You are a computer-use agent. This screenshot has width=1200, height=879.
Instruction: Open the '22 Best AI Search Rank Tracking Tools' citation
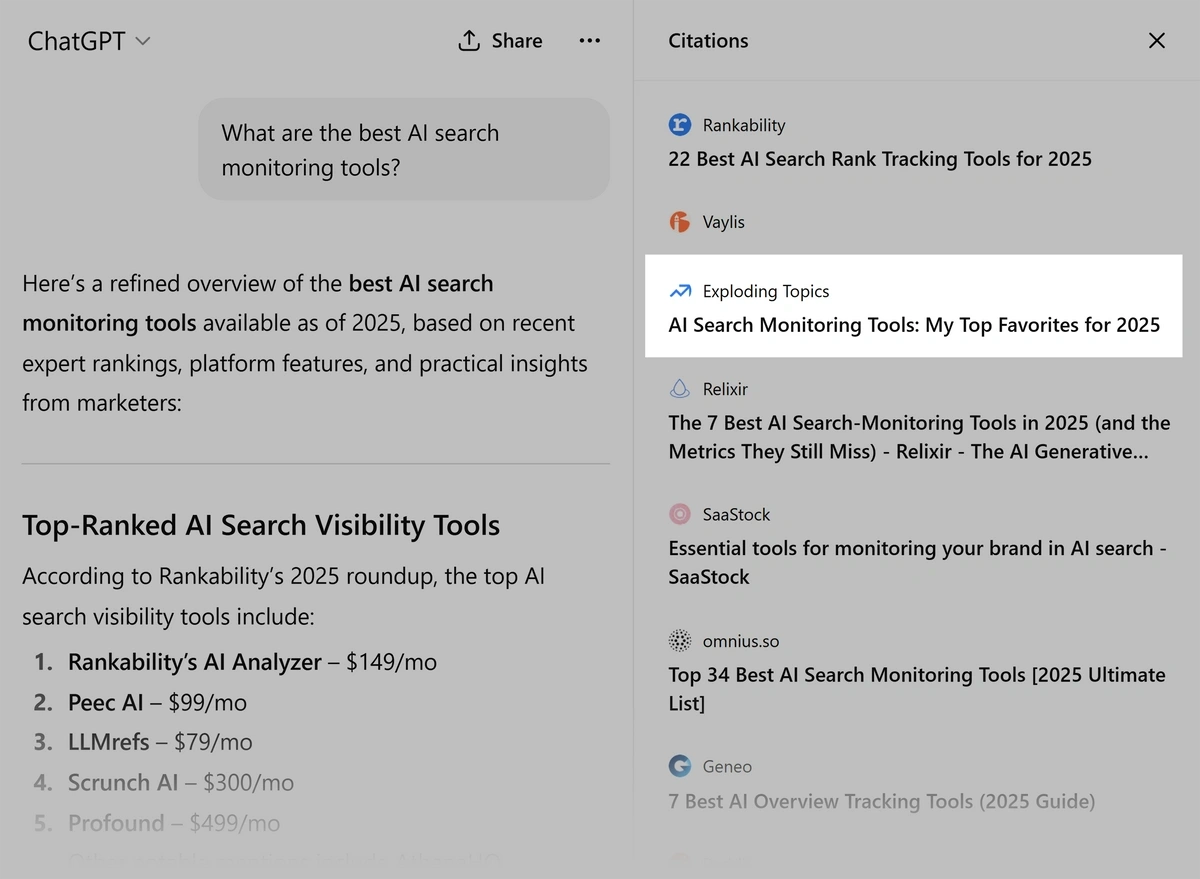coord(880,159)
